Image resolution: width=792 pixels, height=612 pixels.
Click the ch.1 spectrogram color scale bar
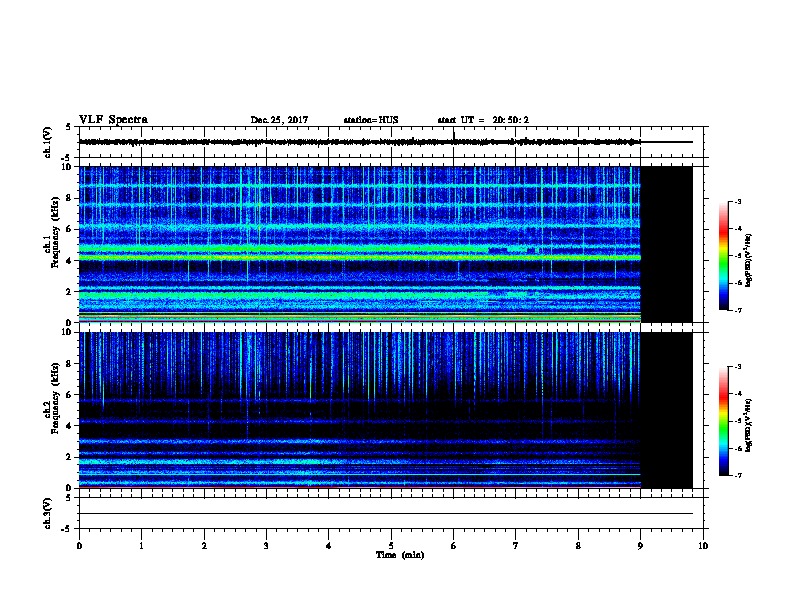pyautogui.click(x=723, y=256)
